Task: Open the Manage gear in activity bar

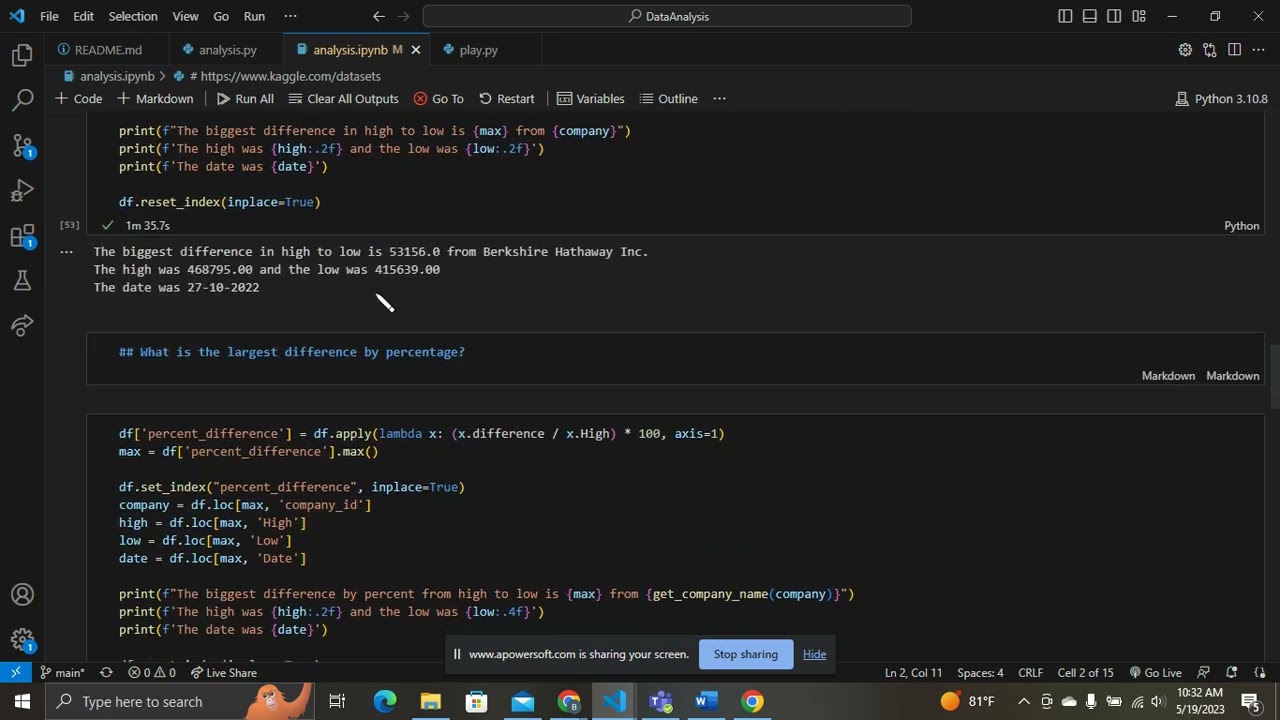Action: click(x=22, y=640)
